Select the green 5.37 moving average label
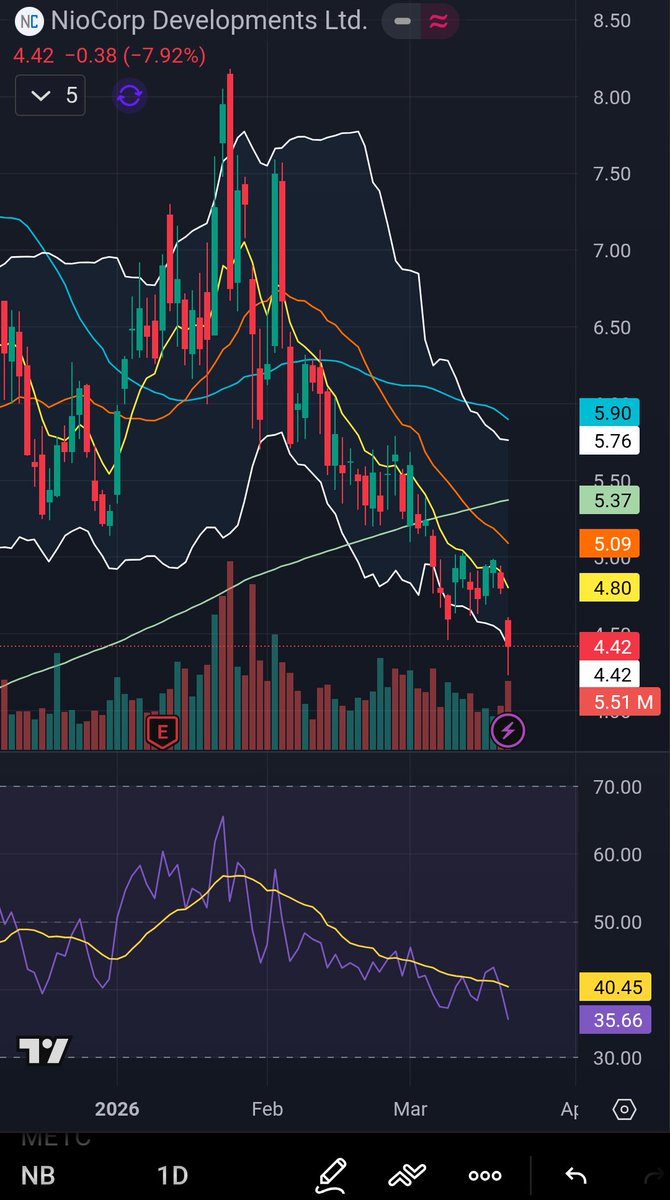 coord(610,500)
